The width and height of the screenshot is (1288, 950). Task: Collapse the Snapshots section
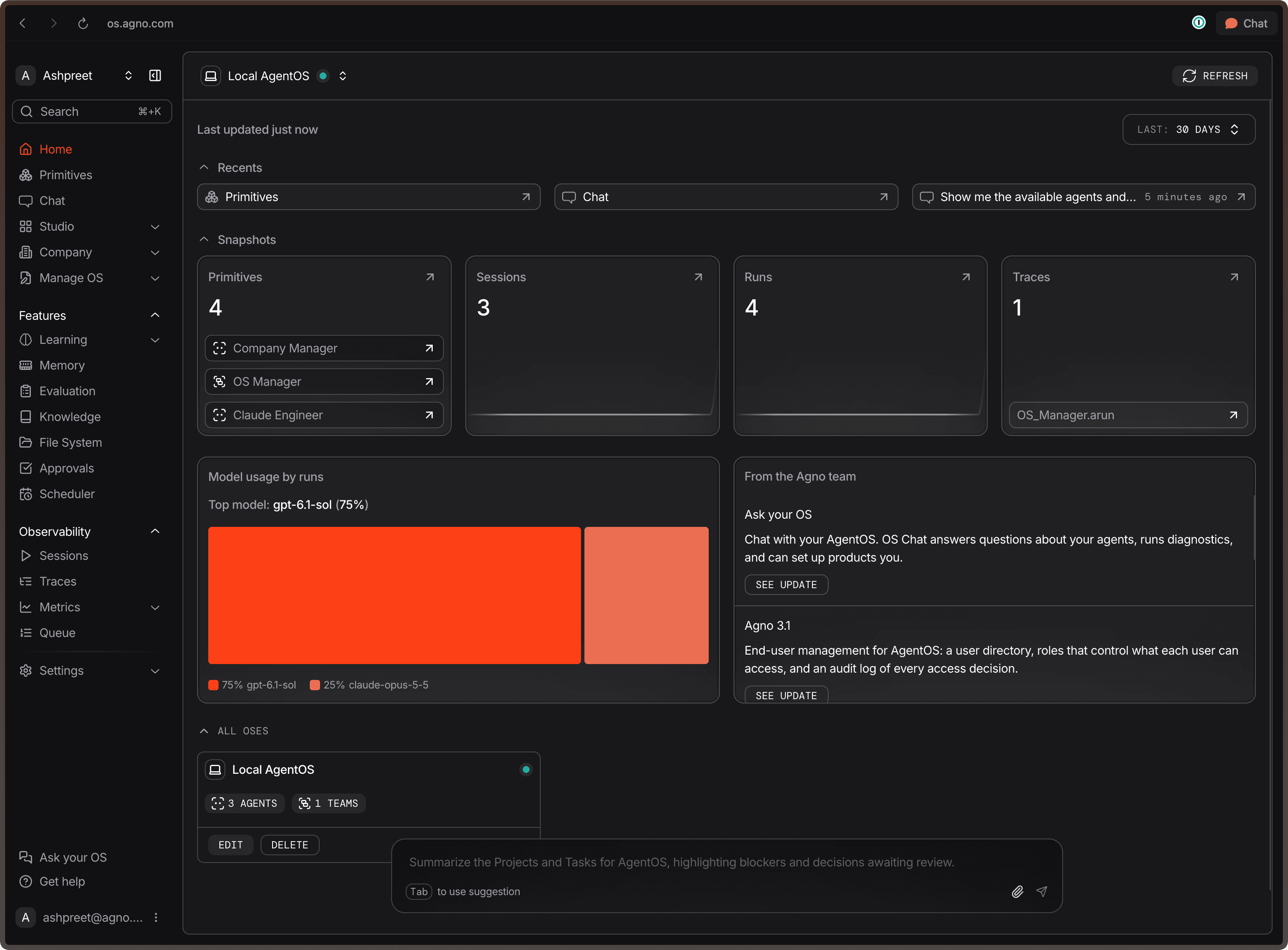[204, 239]
